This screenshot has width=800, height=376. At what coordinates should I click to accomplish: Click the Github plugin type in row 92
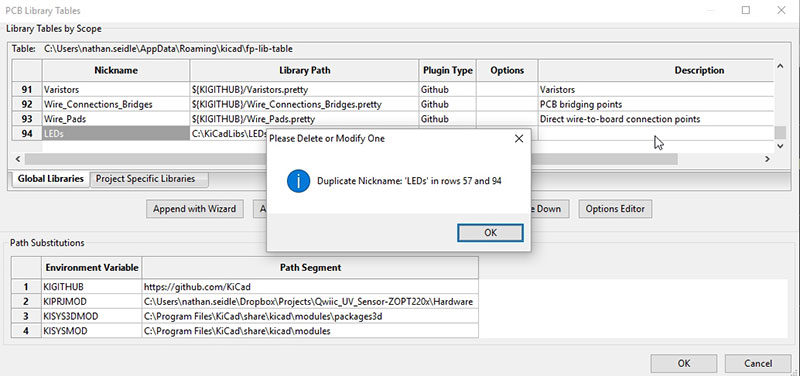447,104
